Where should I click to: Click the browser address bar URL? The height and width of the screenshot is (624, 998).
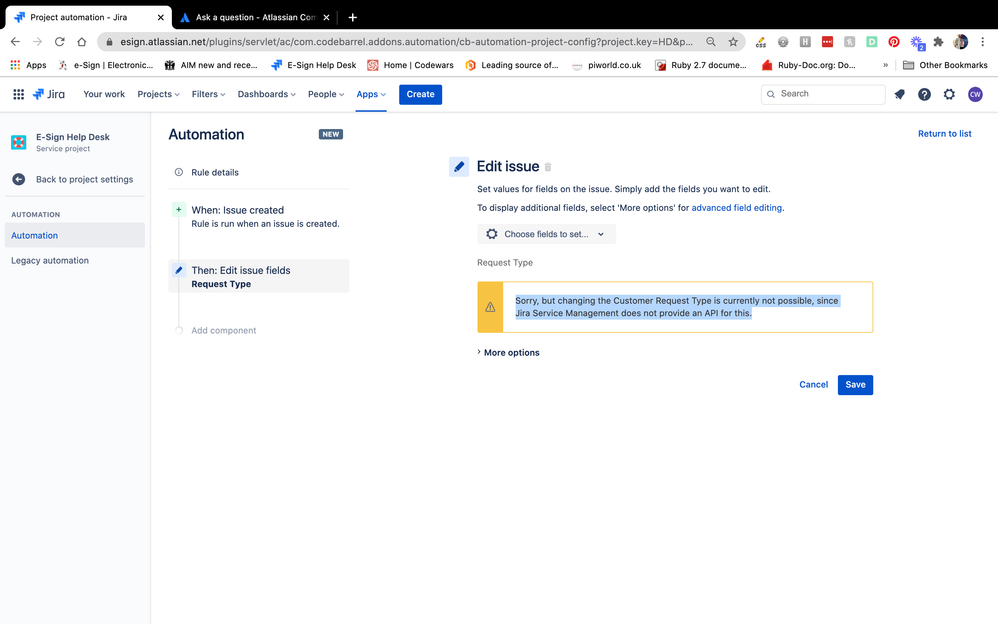coord(406,42)
